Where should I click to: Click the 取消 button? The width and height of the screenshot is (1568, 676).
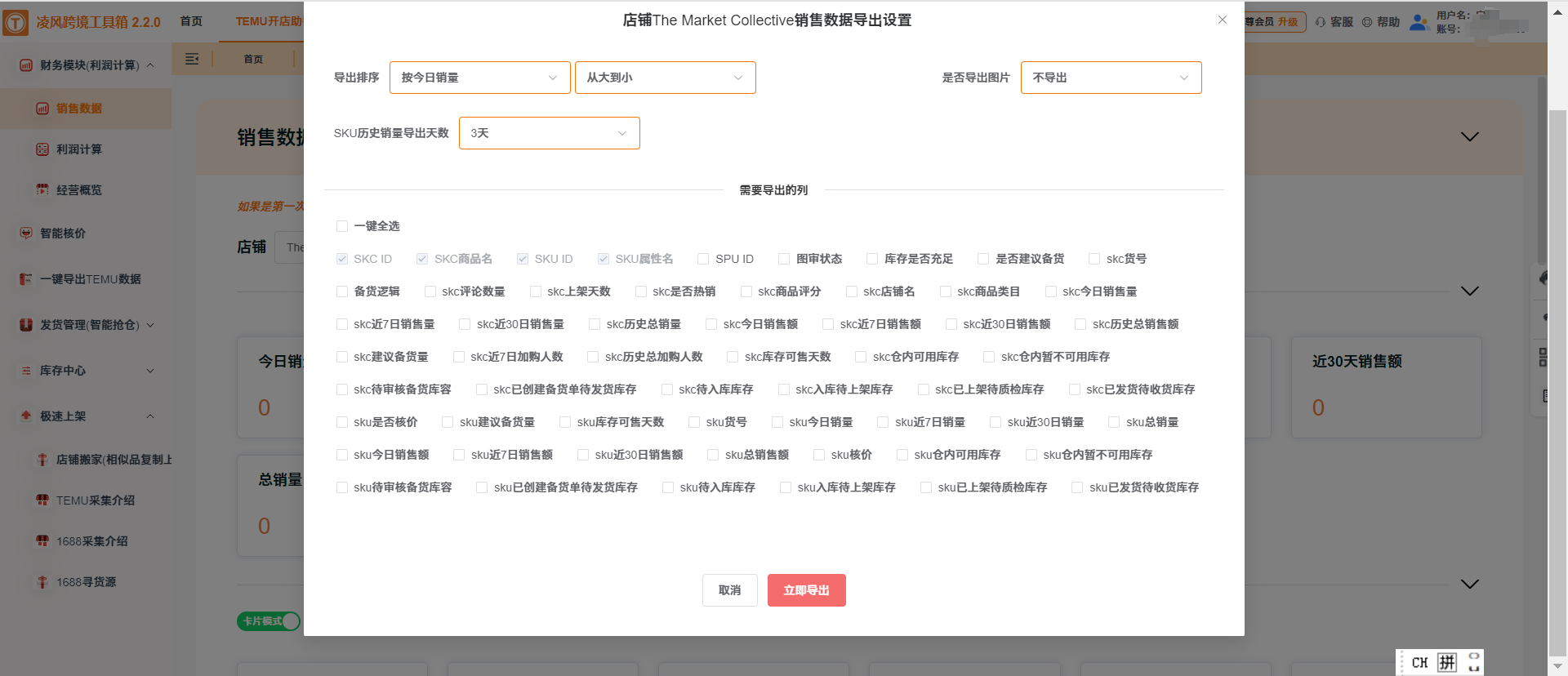tap(730, 590)
